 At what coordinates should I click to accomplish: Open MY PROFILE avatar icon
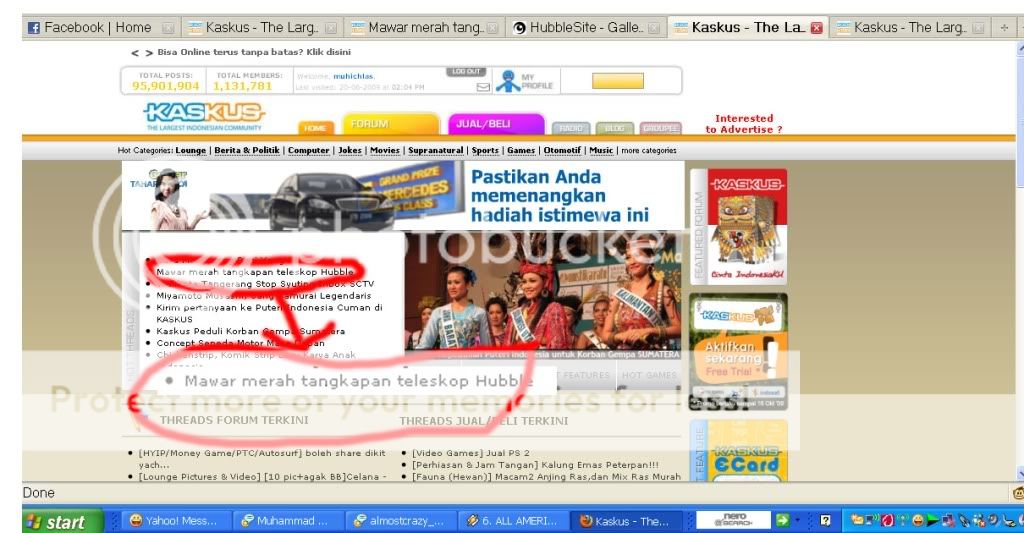tap(508, 81)
